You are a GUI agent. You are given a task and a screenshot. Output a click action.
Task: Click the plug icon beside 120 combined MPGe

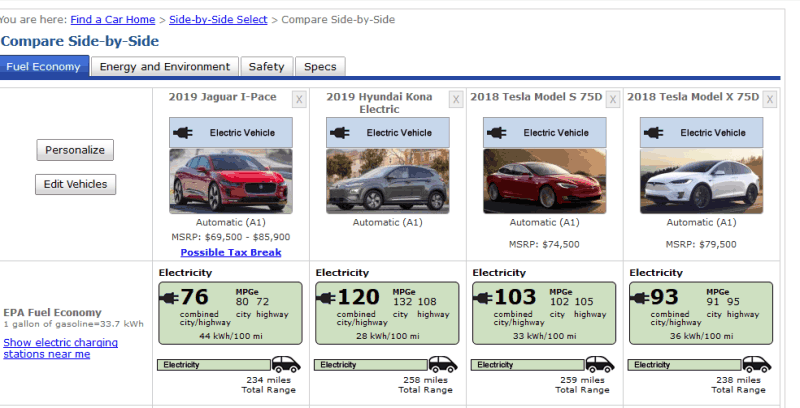click(x=326, y=298)
